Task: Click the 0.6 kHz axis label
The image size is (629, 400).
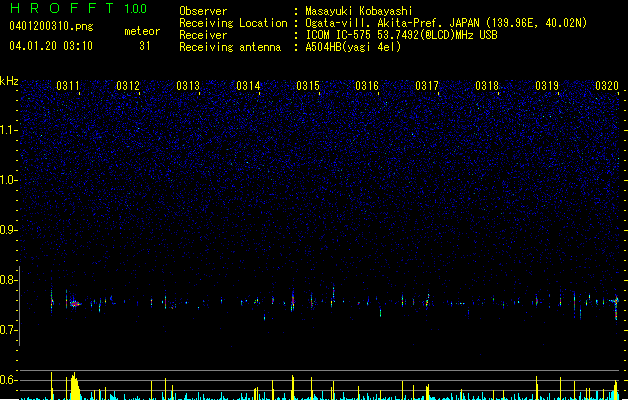Action: click(x=8, y=380)
